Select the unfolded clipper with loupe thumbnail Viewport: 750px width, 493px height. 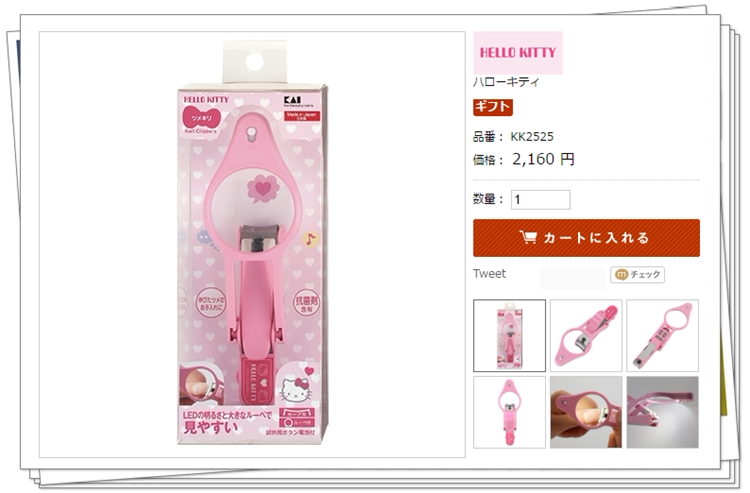point(662,336)
